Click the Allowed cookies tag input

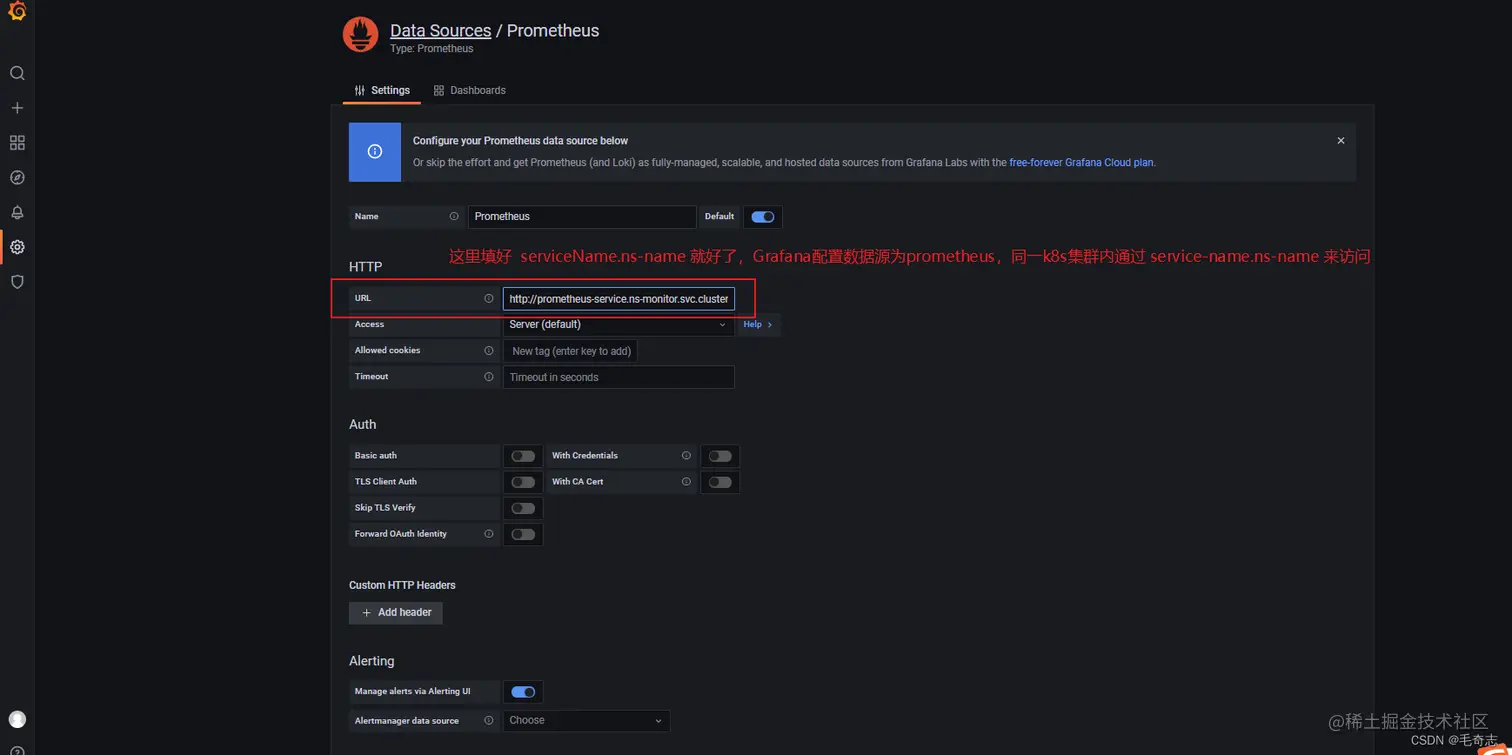pos(571,351)
